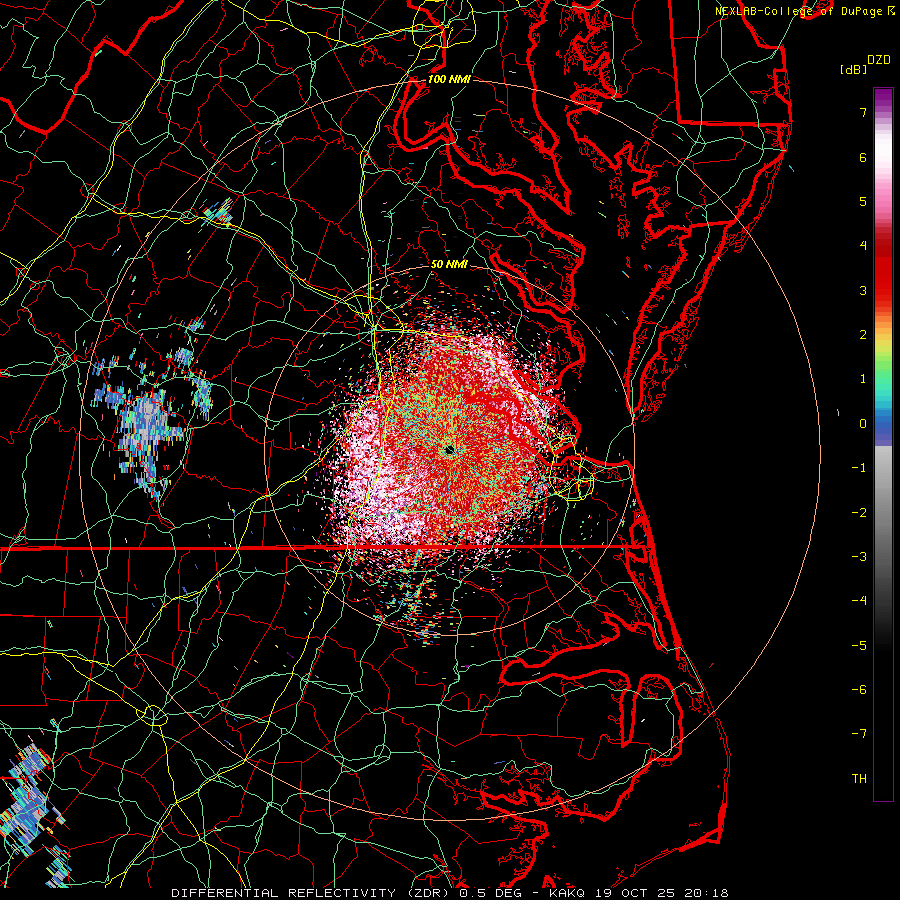Click the 2 value on color scale

tap(863, 335)
